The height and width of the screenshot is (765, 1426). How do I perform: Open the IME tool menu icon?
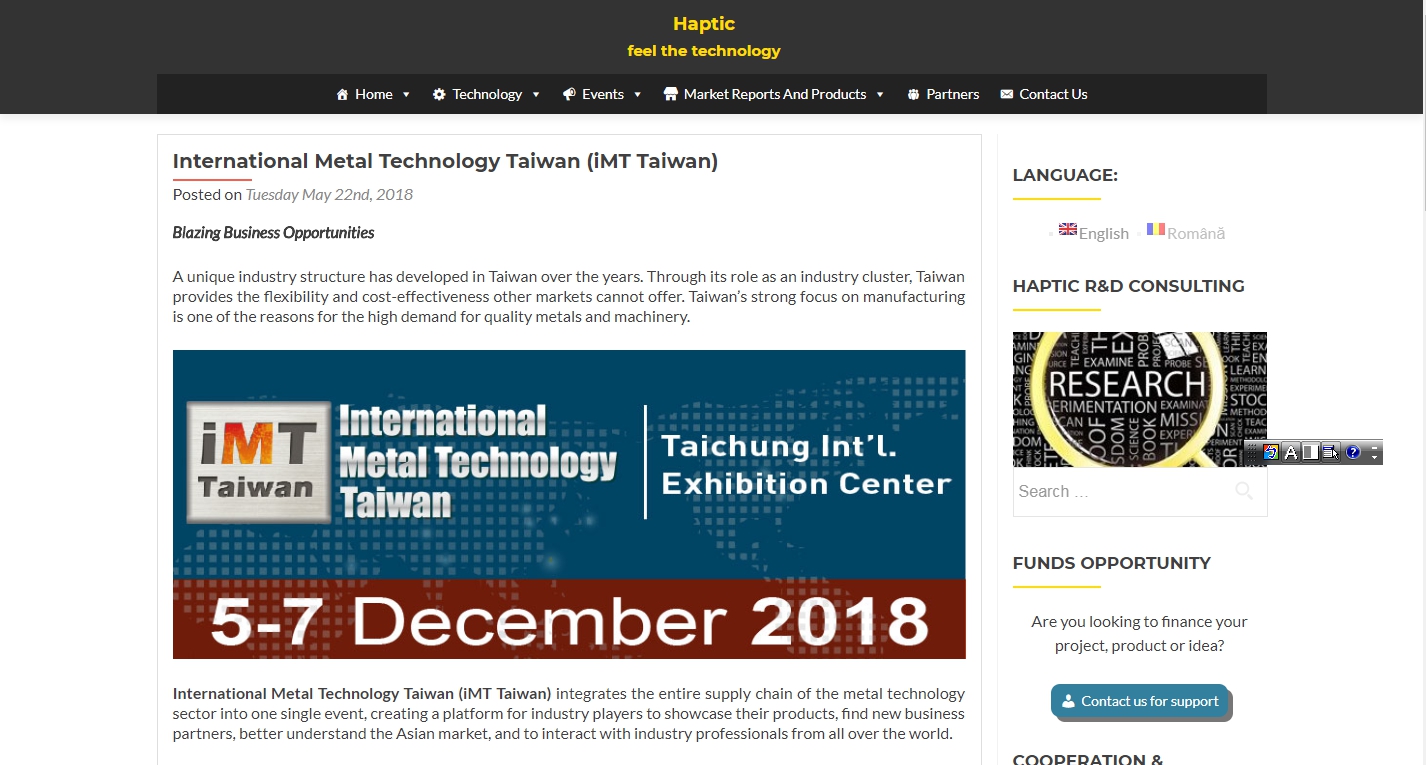tap(1331, 452)
